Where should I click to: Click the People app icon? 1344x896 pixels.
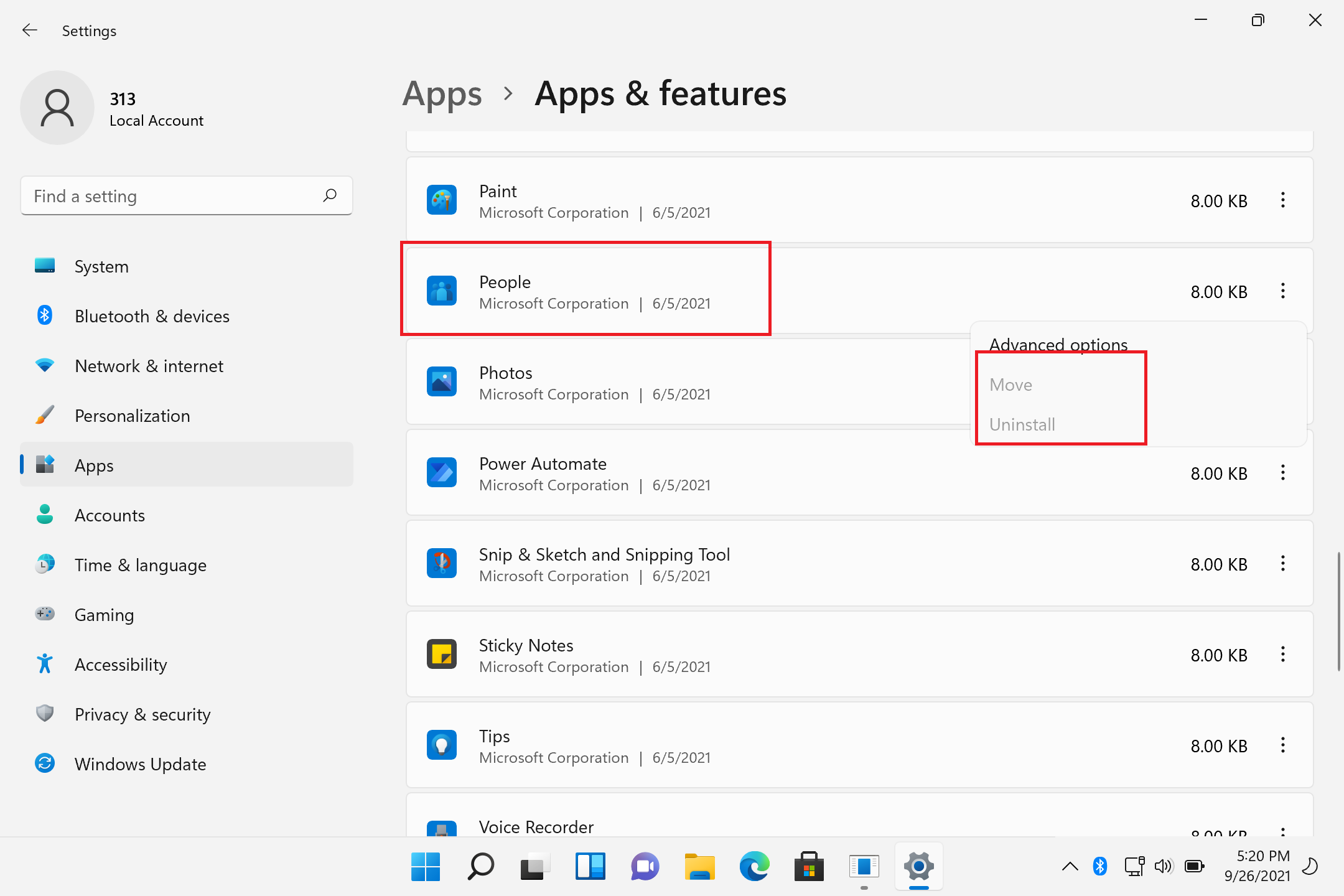(442, 291)
